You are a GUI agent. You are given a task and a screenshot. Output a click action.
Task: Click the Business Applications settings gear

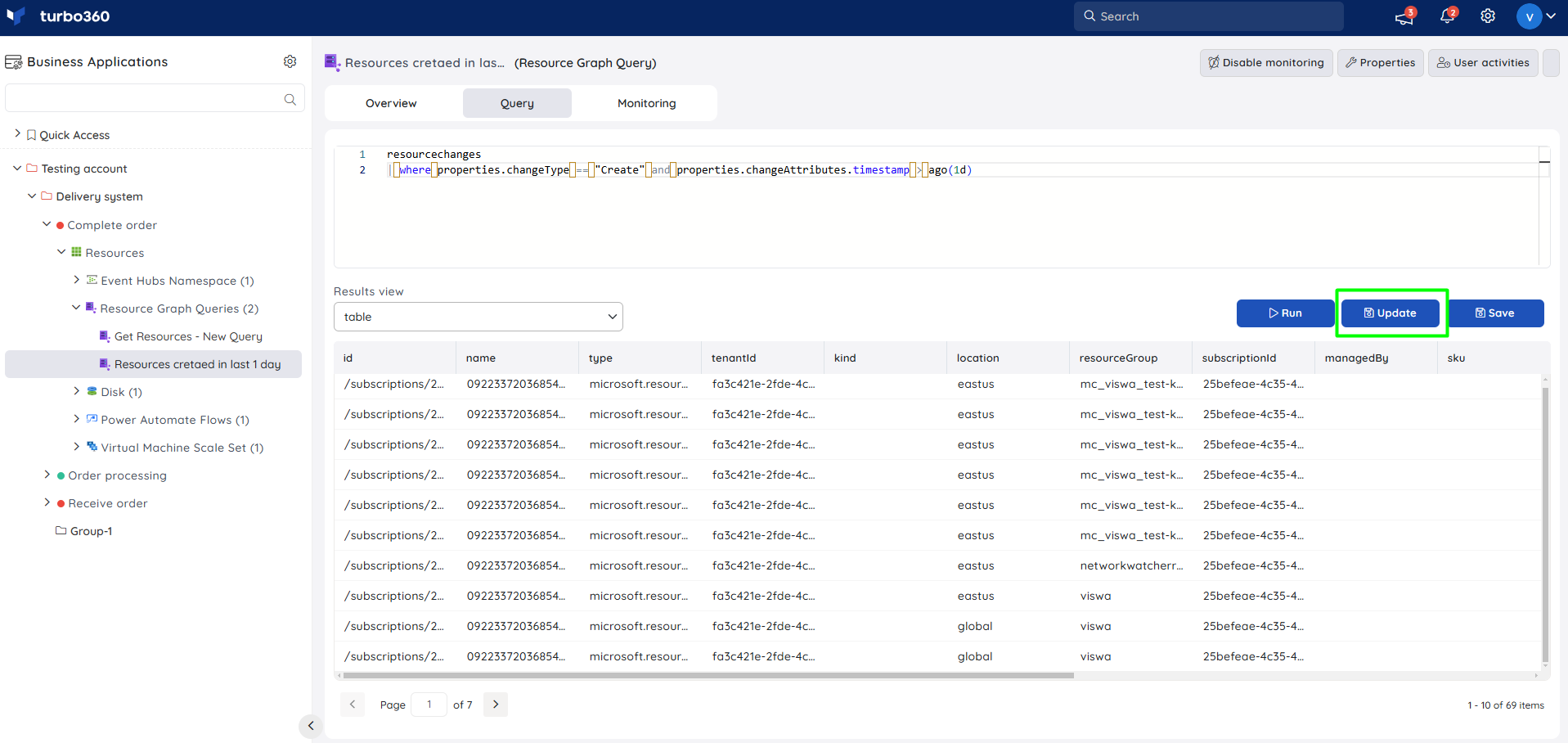point(290,61)
